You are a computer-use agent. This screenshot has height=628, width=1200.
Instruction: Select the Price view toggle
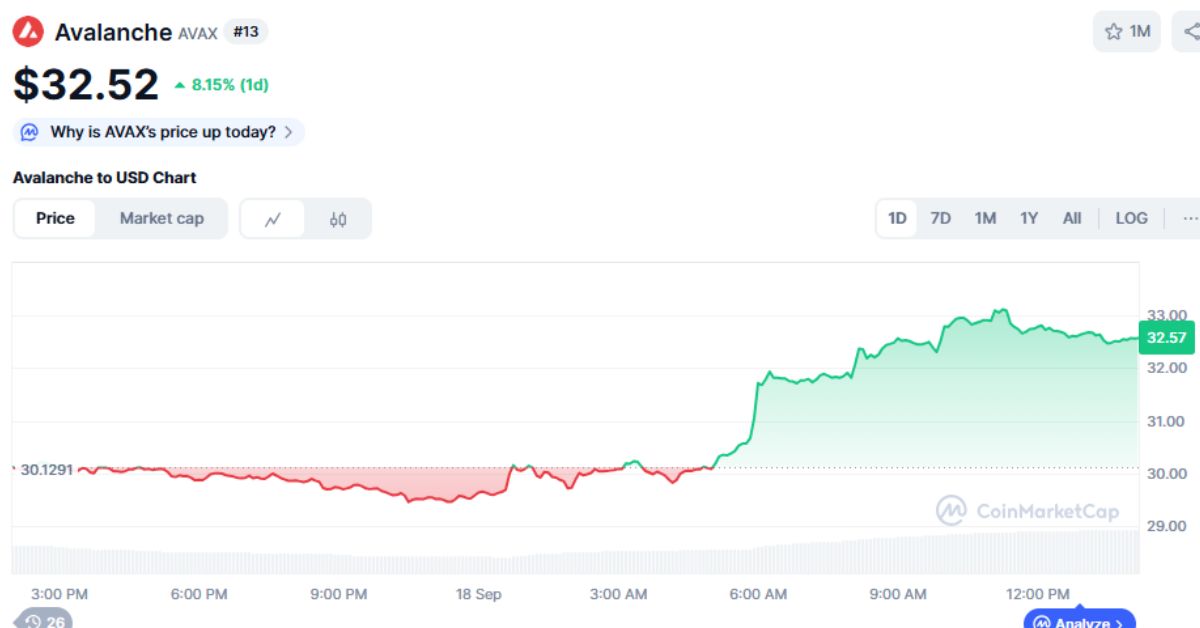55,218
